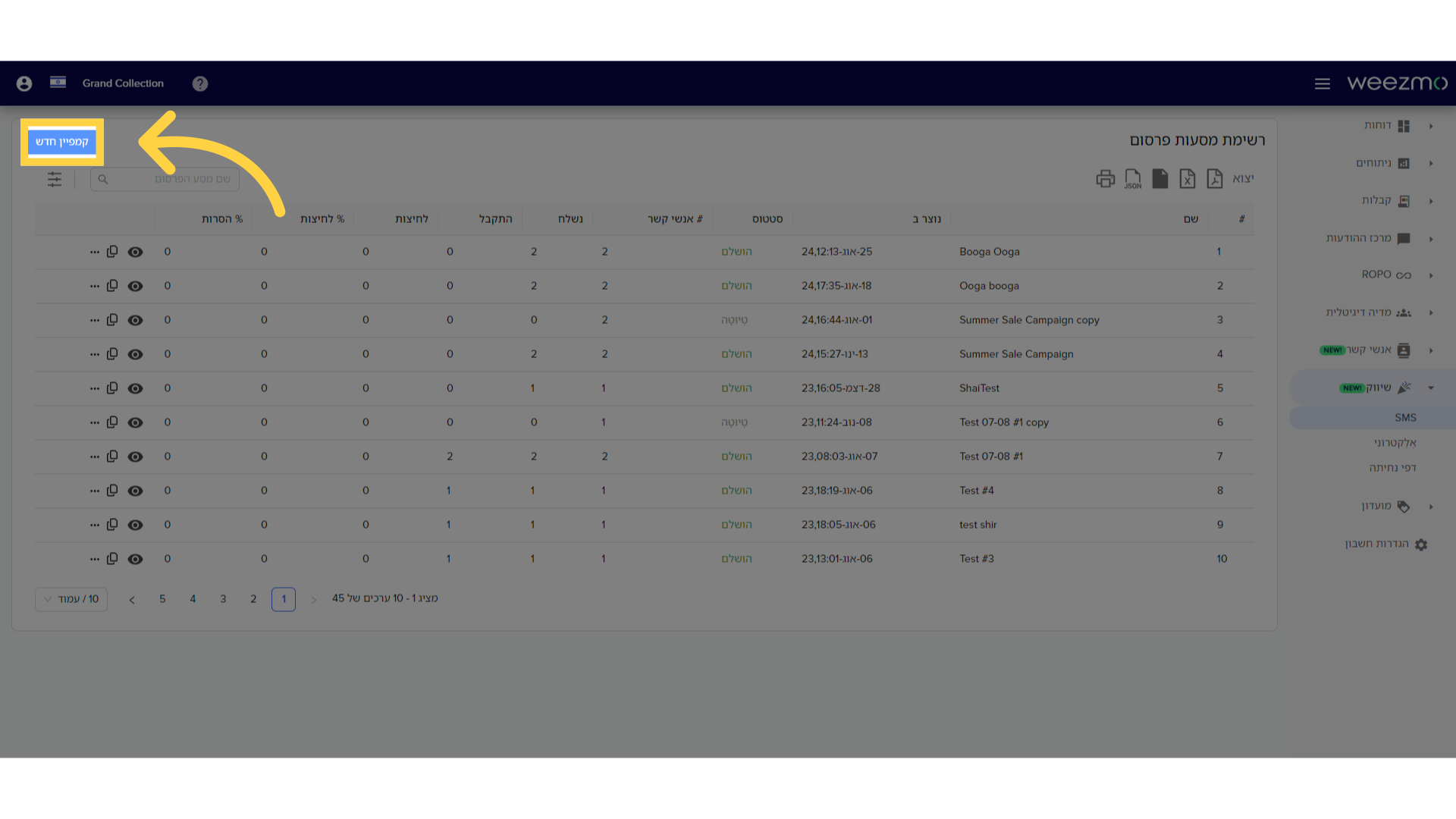
Task: Export the list as JSON
Action: pos(1133,179)
